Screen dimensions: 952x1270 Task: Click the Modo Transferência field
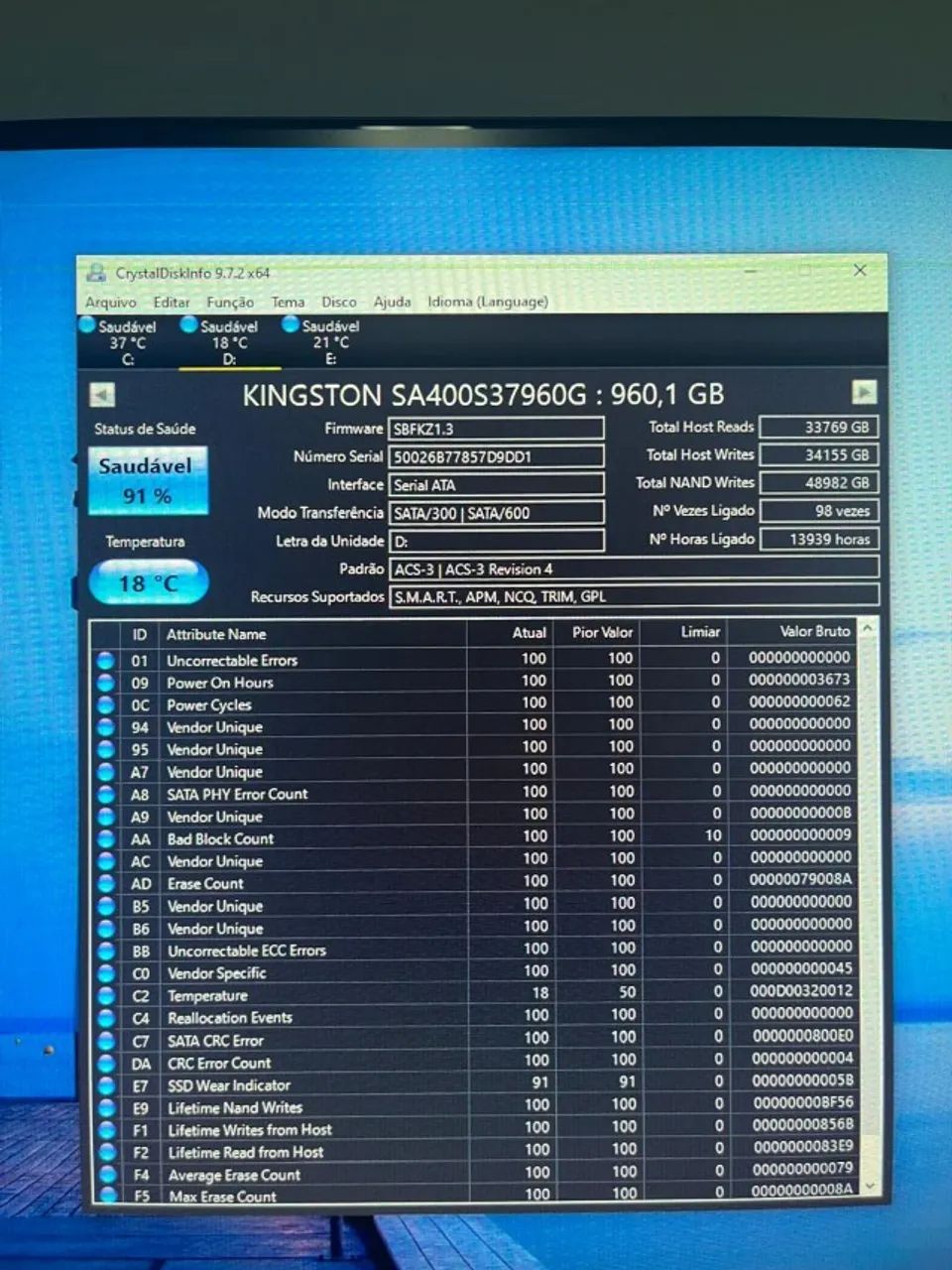(x=496, y=513)
